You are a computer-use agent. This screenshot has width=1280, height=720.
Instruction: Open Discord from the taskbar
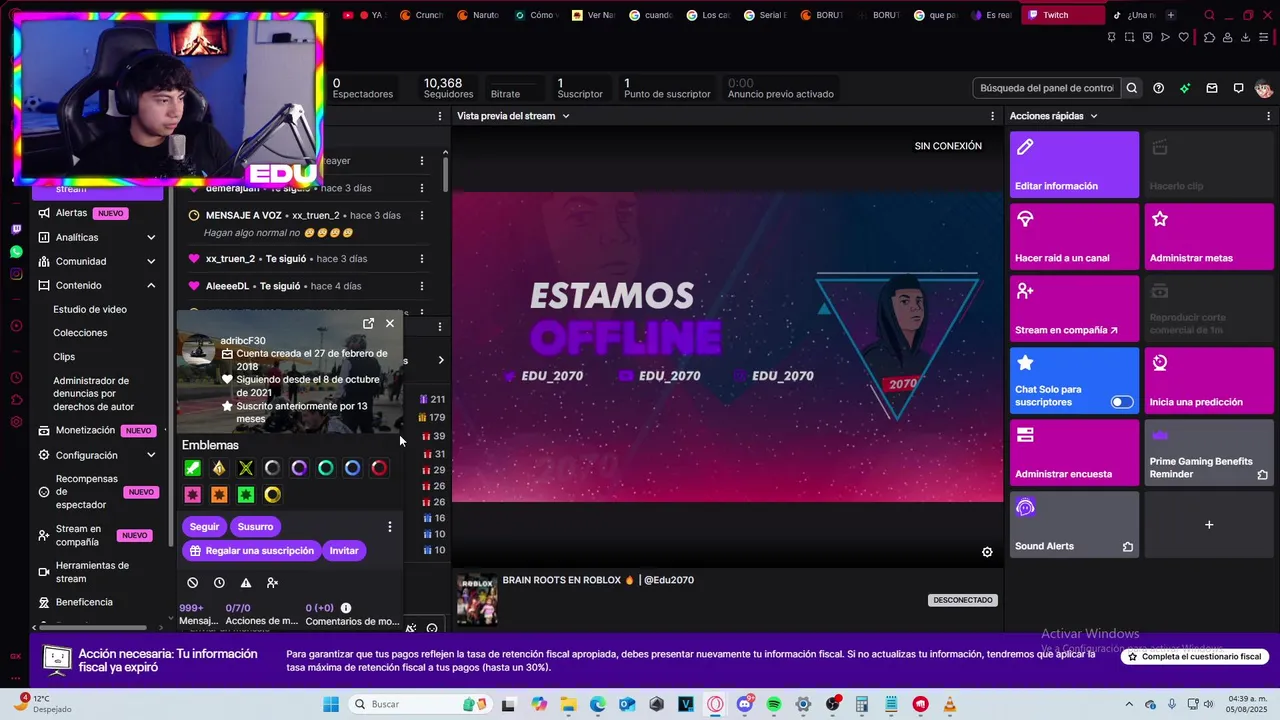(744, 704)
